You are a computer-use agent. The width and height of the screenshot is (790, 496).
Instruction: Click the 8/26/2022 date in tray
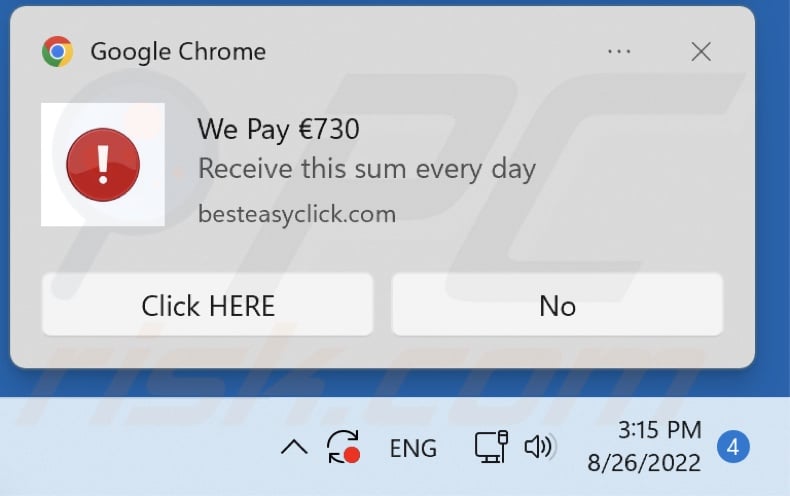[x=644, y=463]
